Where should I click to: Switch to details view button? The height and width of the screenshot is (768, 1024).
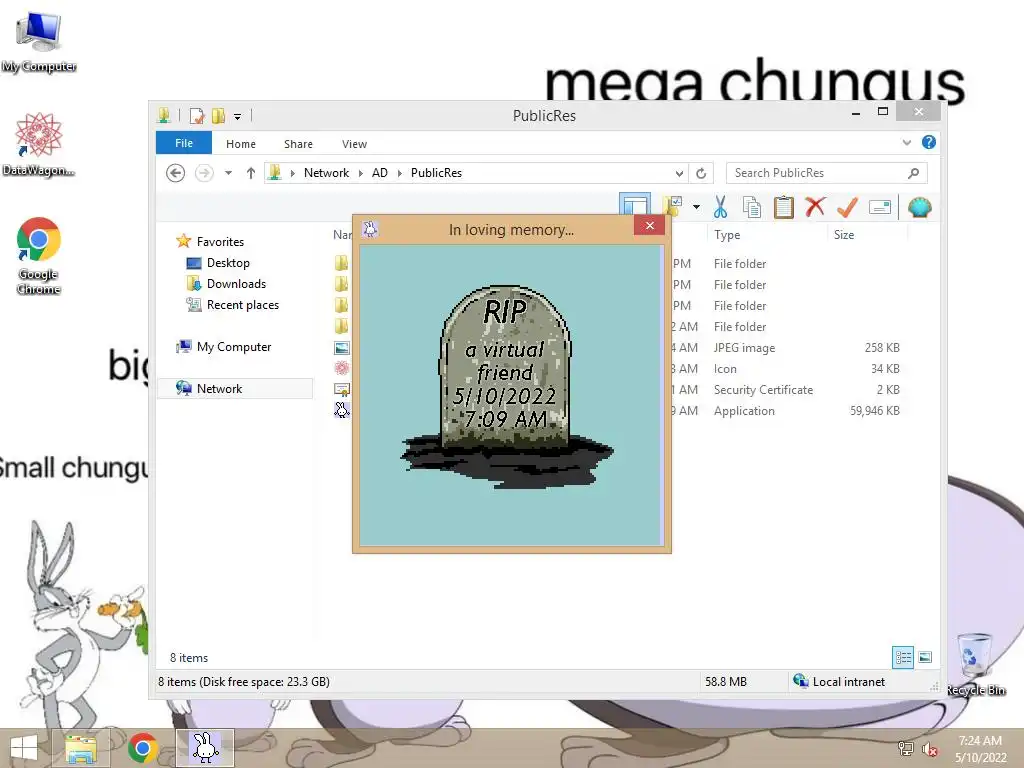pyautogui.click(x=903, y=657)
